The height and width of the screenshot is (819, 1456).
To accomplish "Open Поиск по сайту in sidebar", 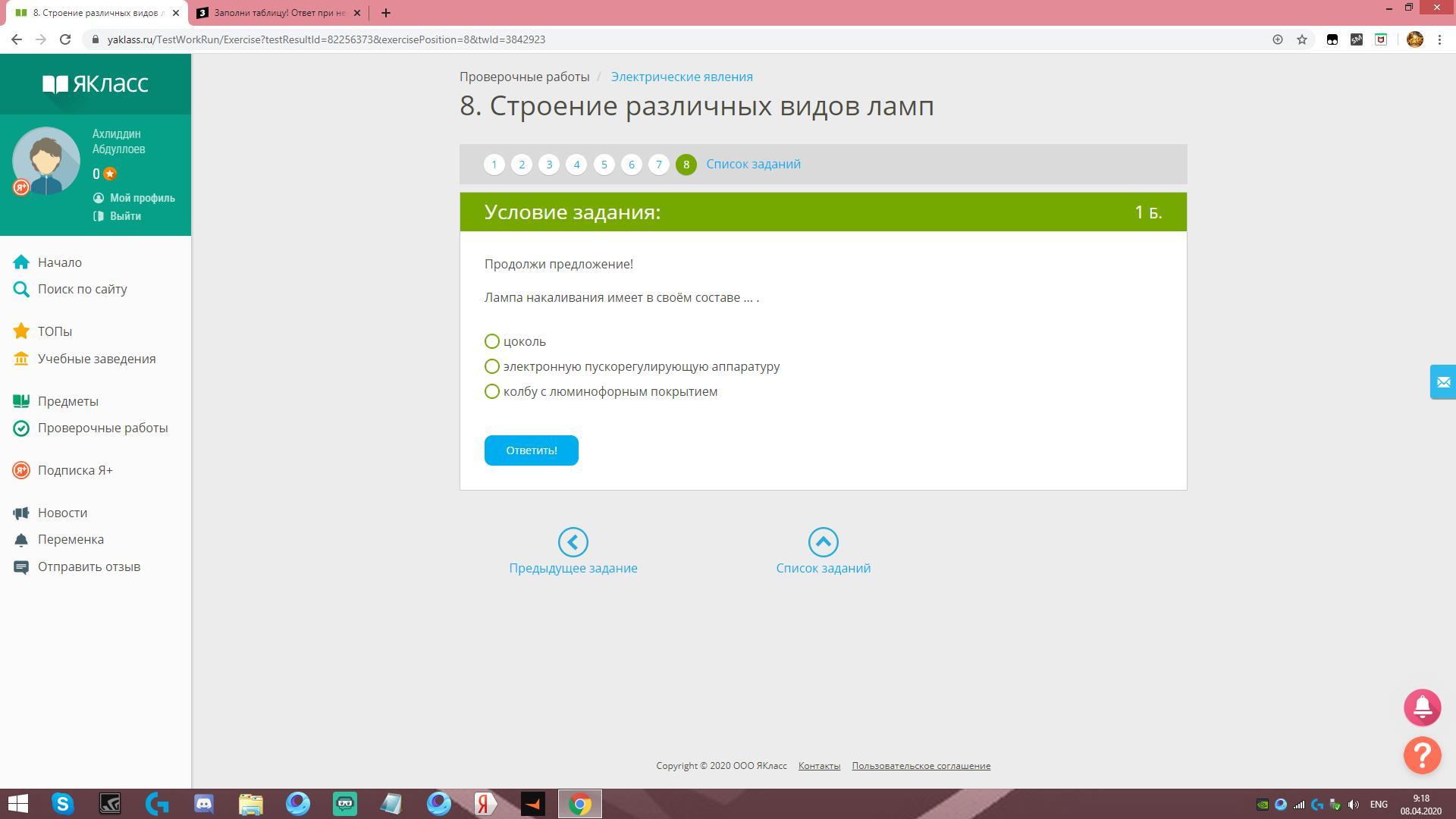I will [x=82, y=289].
